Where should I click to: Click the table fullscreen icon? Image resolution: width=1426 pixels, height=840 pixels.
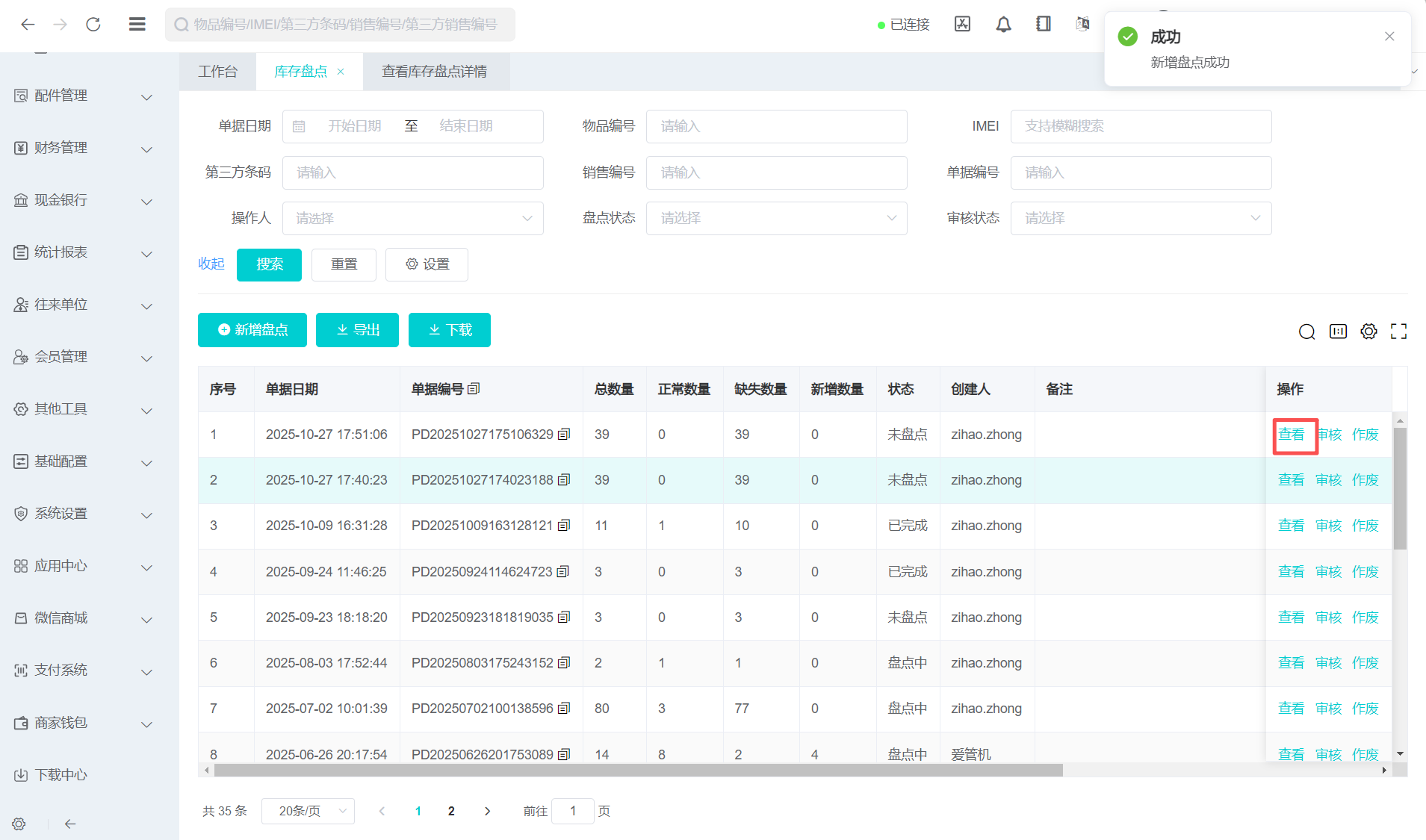click(1398, 332)
